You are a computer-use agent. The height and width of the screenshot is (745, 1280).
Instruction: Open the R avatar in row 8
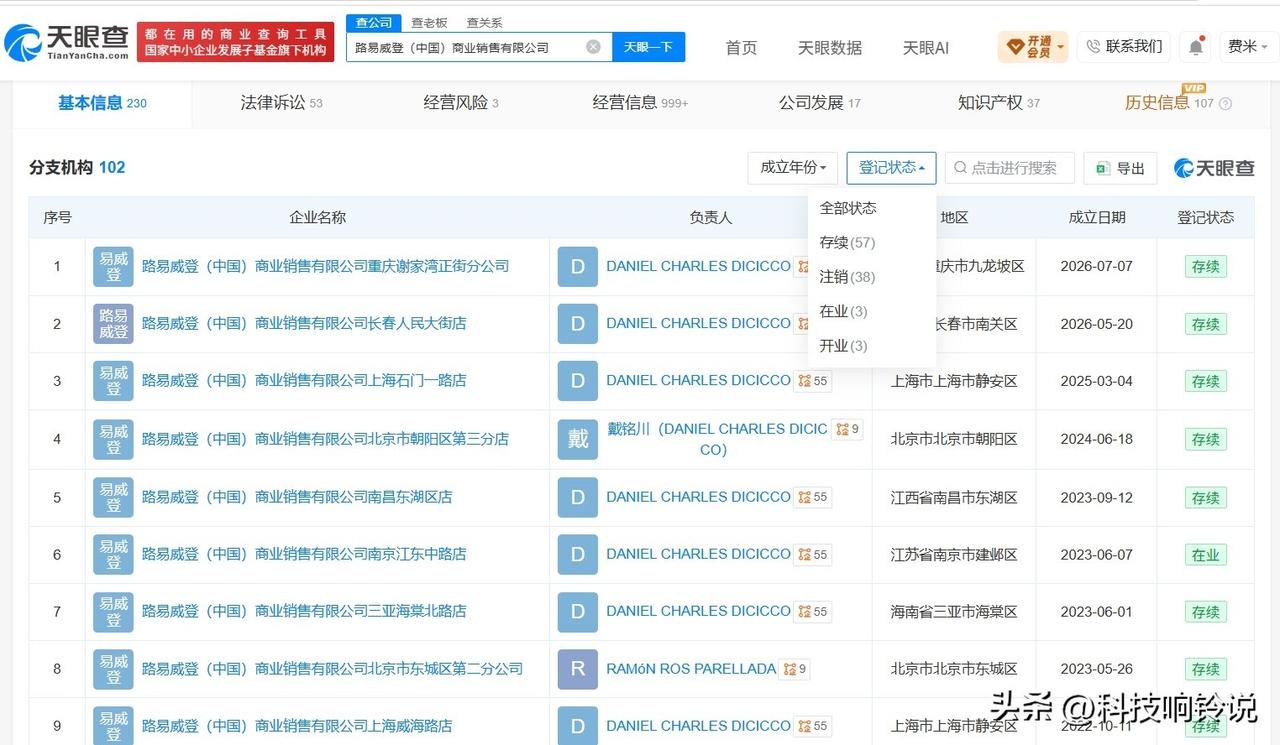click(577, 669)
